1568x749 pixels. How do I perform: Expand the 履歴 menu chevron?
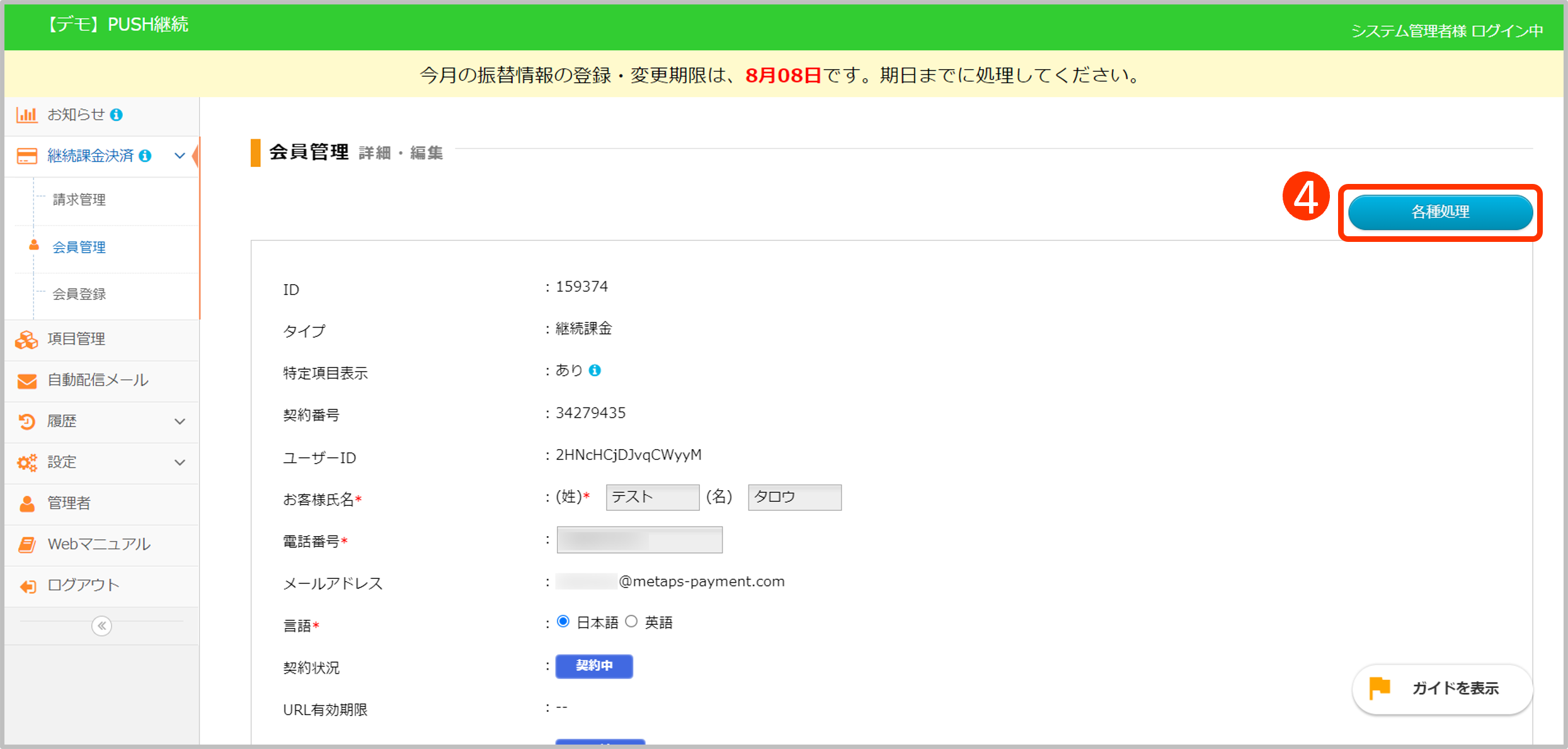tap(180, 421)
